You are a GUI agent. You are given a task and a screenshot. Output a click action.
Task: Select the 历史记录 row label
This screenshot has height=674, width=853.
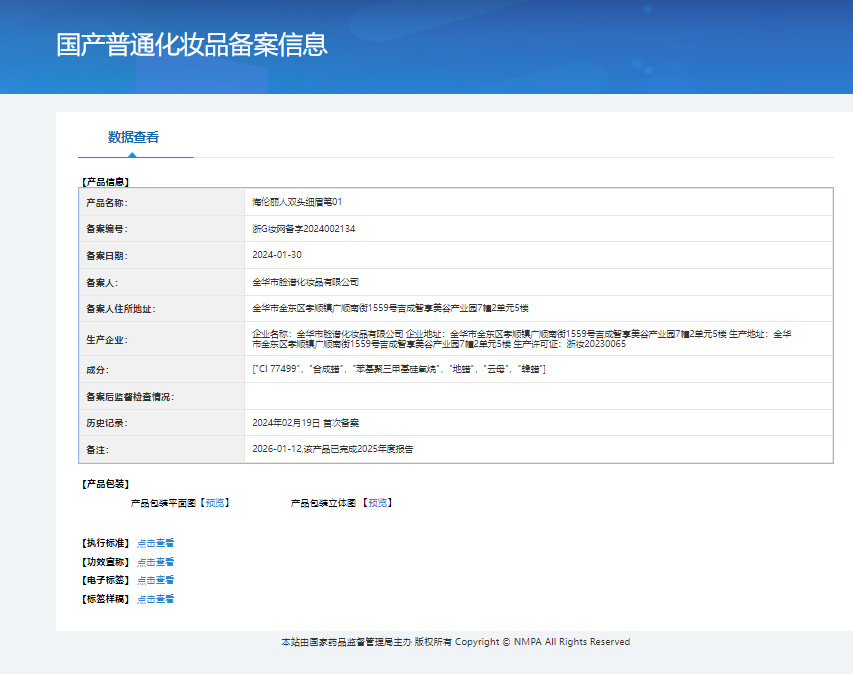tap(107, 423)
